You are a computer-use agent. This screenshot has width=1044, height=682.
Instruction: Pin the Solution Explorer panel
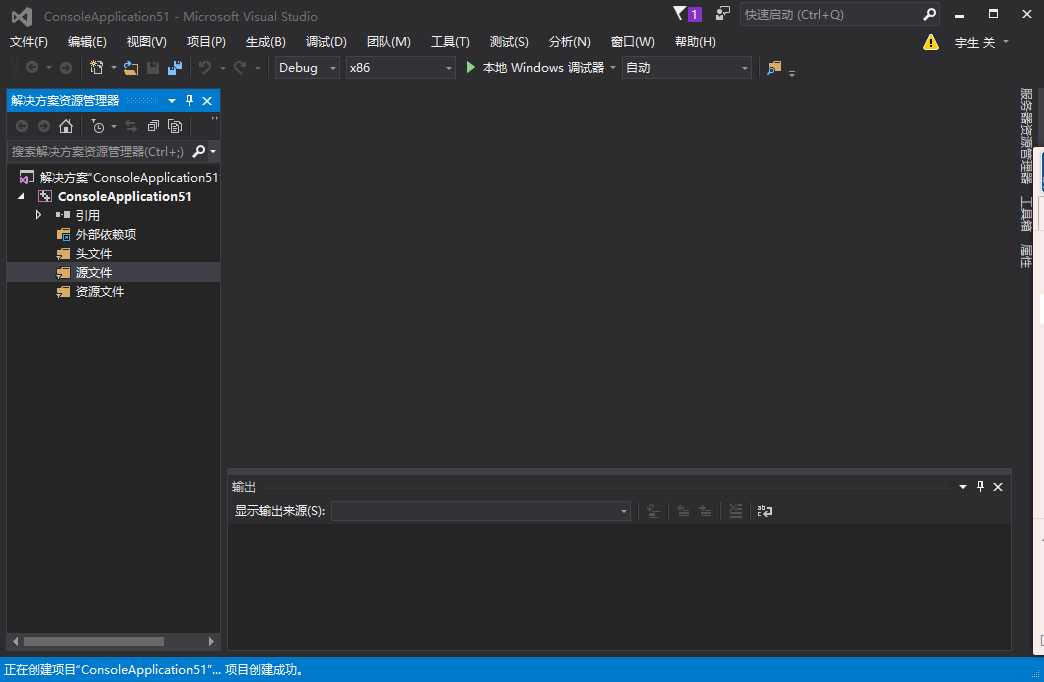pos(190,101)
